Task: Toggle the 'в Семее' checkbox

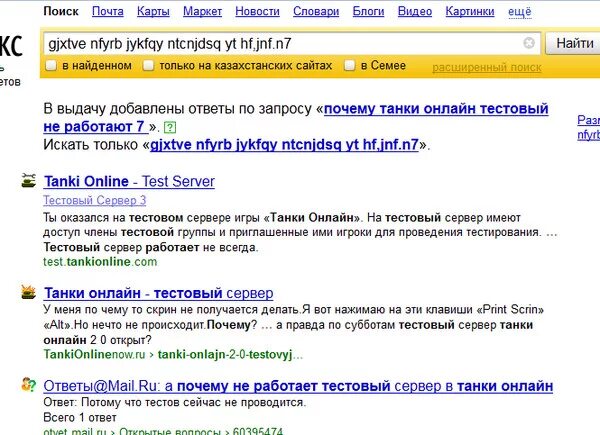Action: 349,65
